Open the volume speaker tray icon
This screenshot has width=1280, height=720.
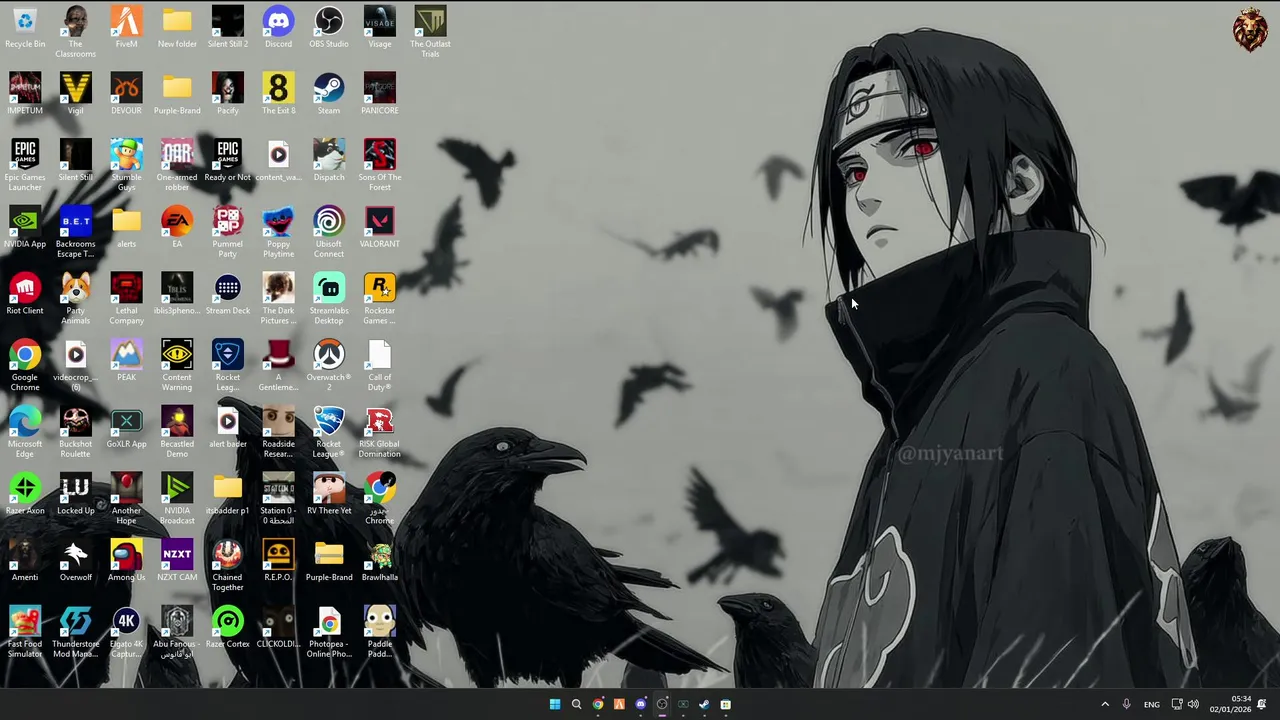coord(1193,704)
